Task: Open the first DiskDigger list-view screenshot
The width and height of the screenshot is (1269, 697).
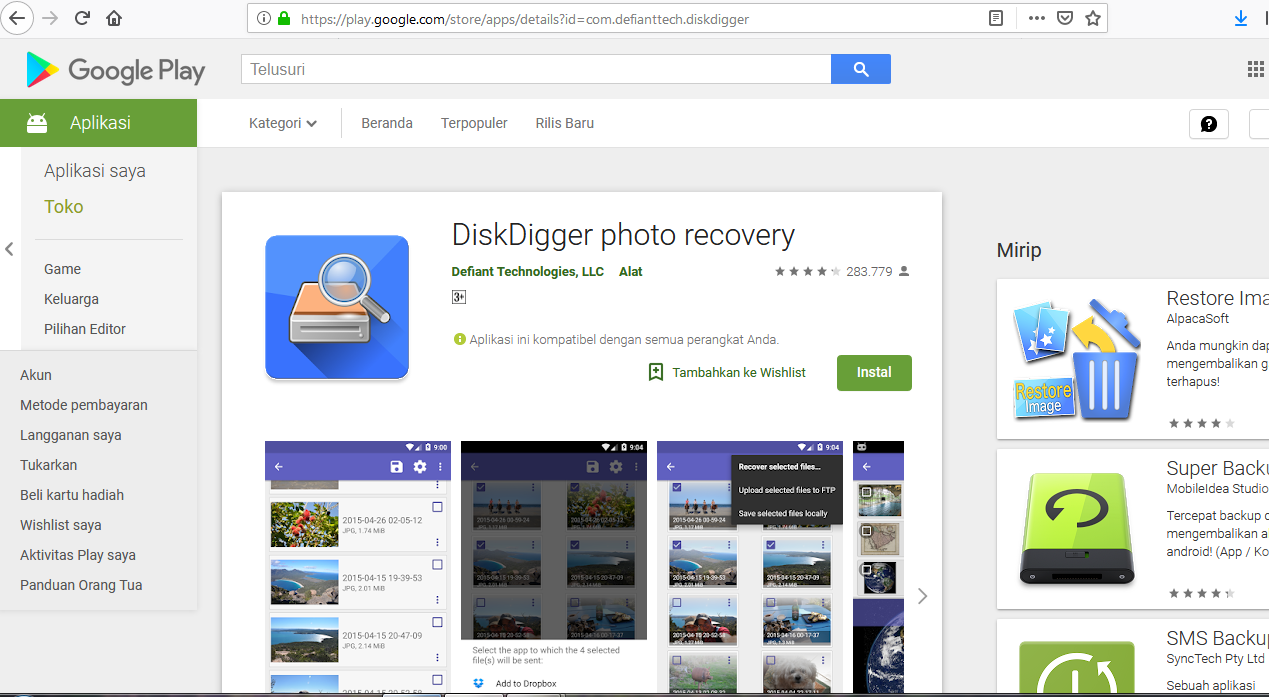Action: click(357, 567)
